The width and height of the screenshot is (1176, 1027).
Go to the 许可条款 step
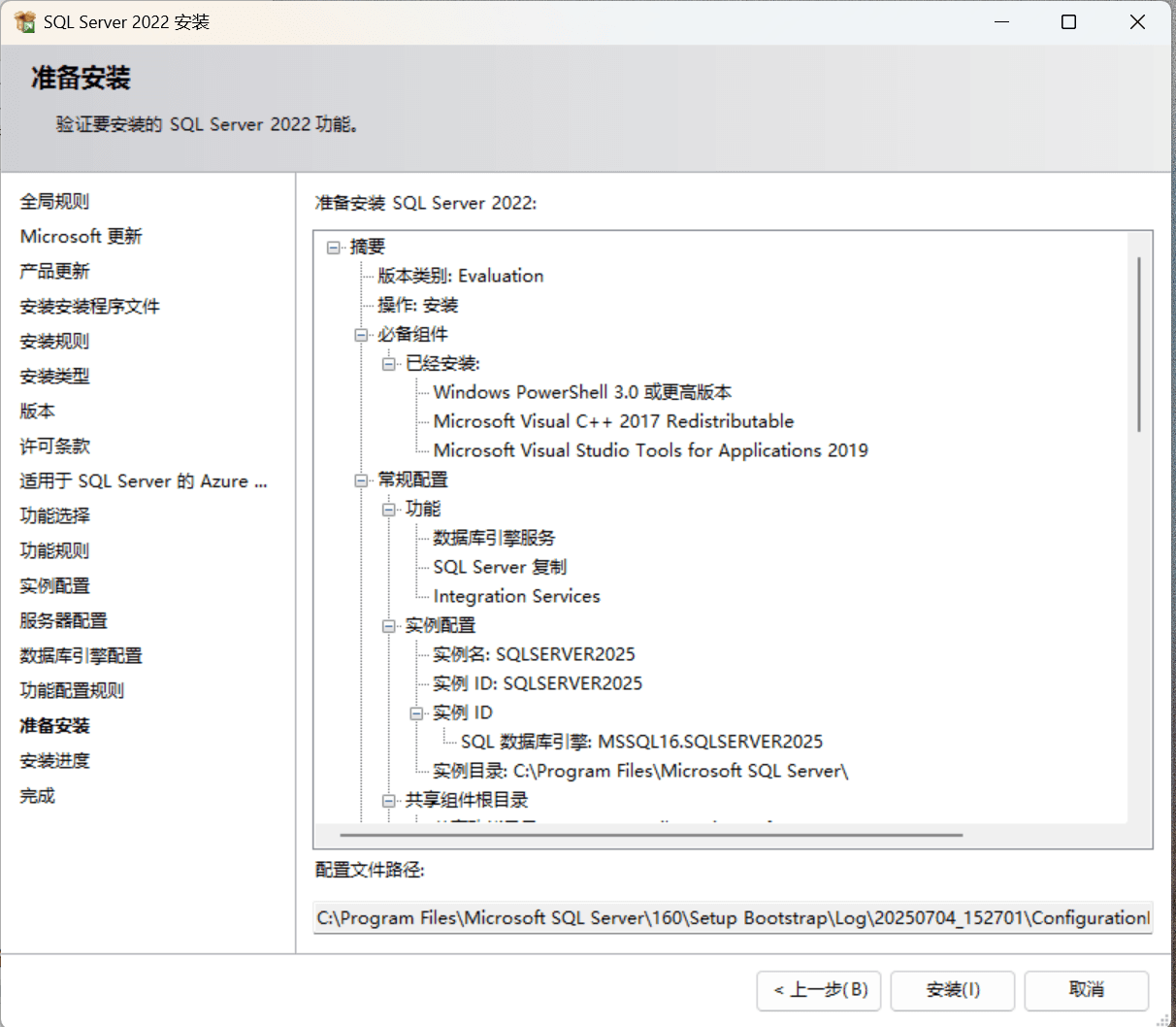[x=54, y=446]
